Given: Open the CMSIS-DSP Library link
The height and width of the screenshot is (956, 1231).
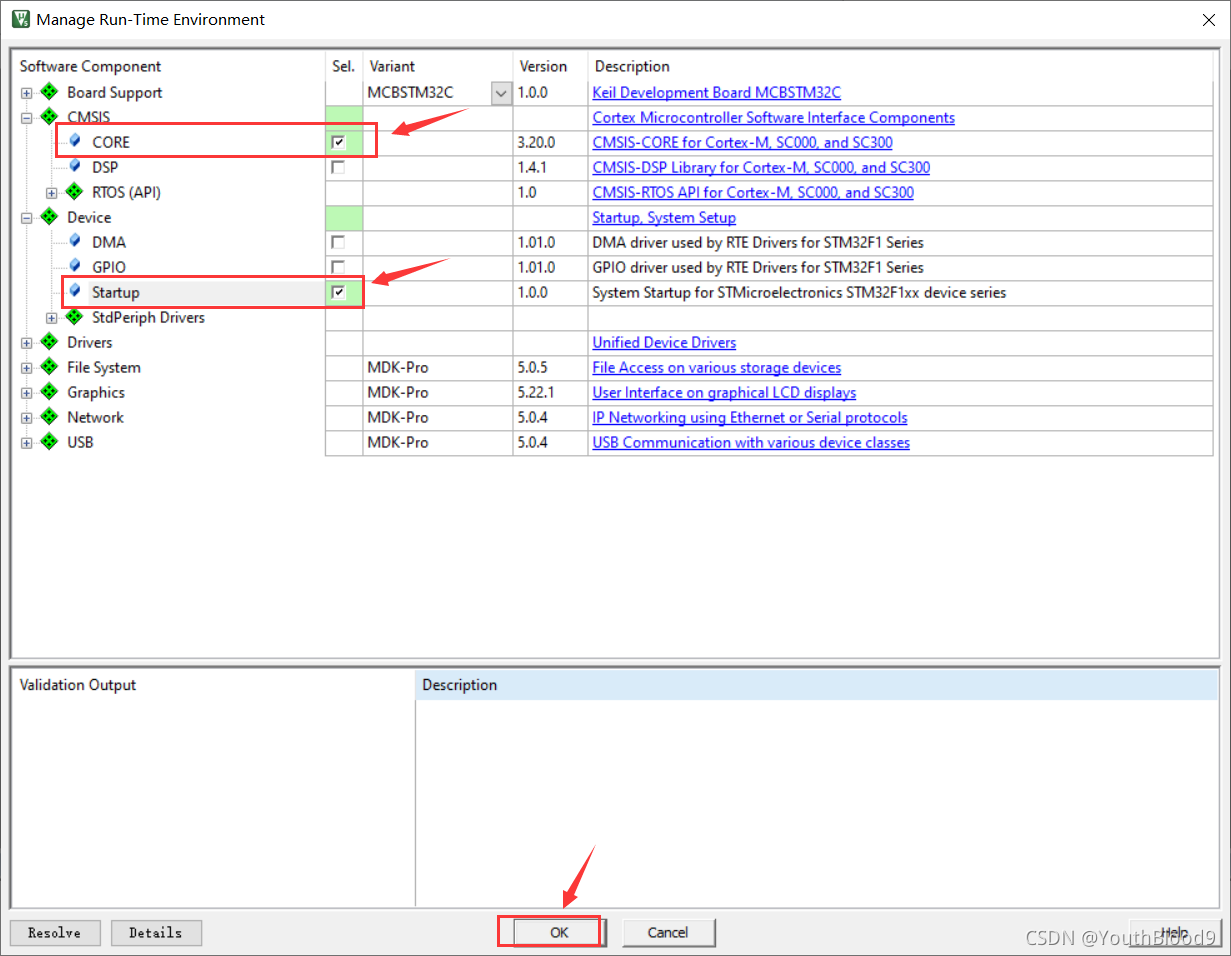Looking at the screenshot, I should click(762, 167).
